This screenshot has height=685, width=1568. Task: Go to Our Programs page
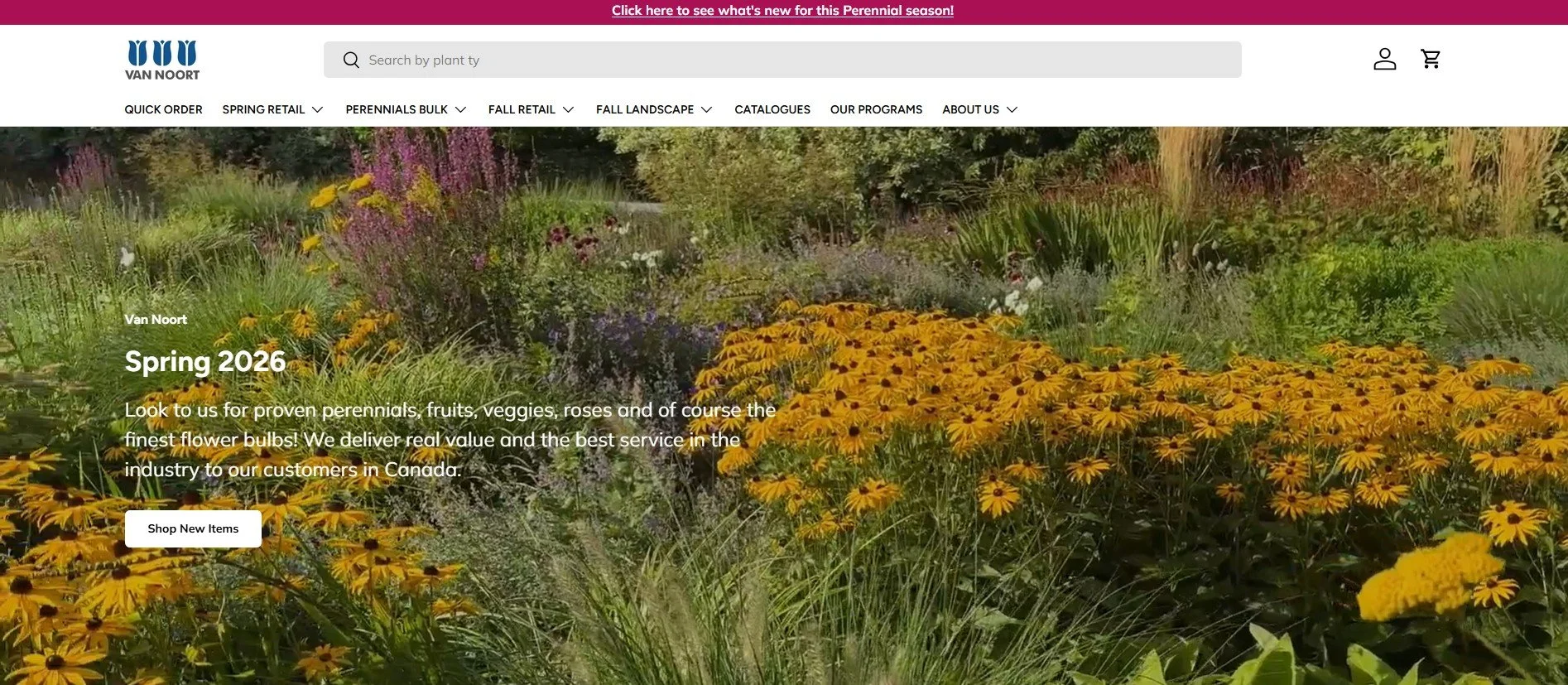876,109
